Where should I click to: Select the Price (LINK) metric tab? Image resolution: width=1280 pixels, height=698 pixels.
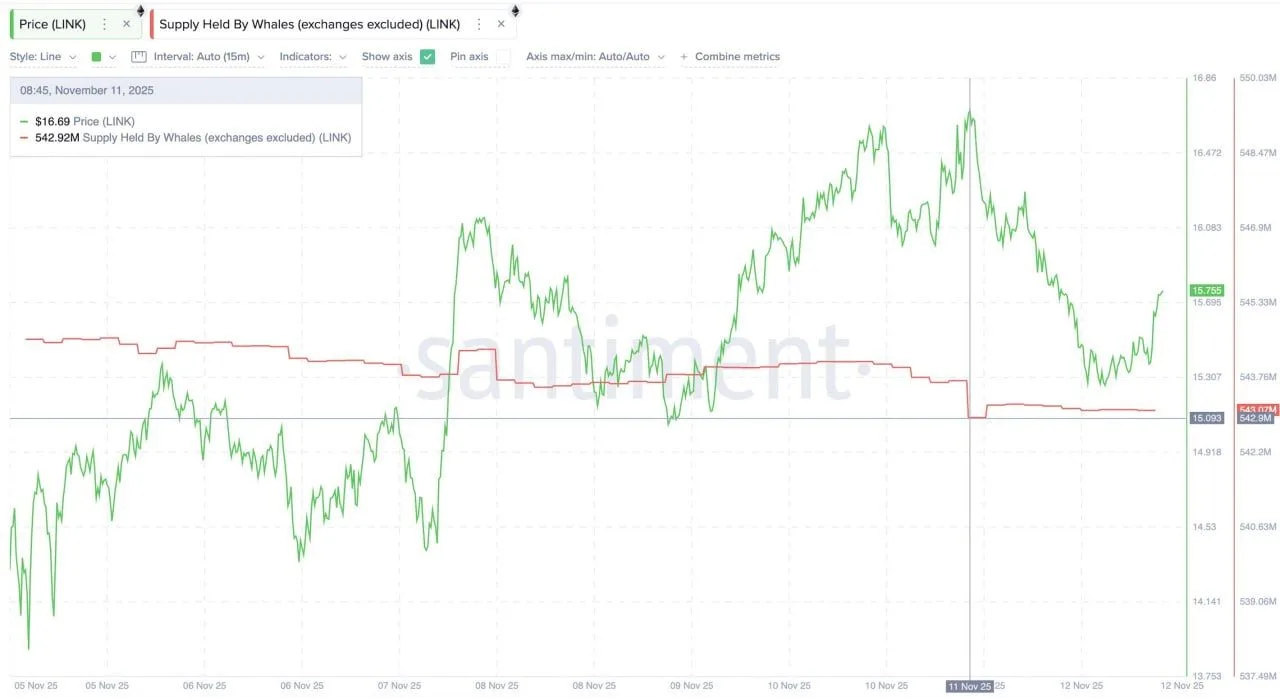coord(53,24)
